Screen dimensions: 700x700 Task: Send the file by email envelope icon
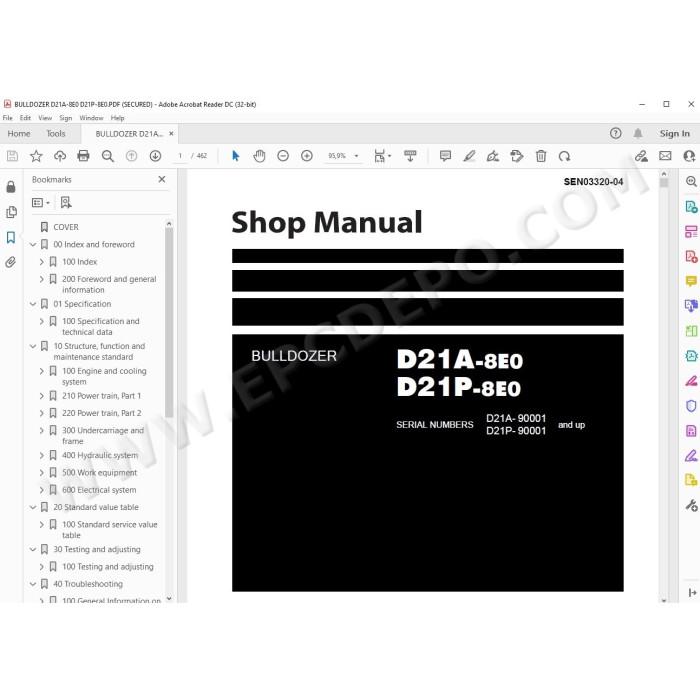[x=665, y=156]
